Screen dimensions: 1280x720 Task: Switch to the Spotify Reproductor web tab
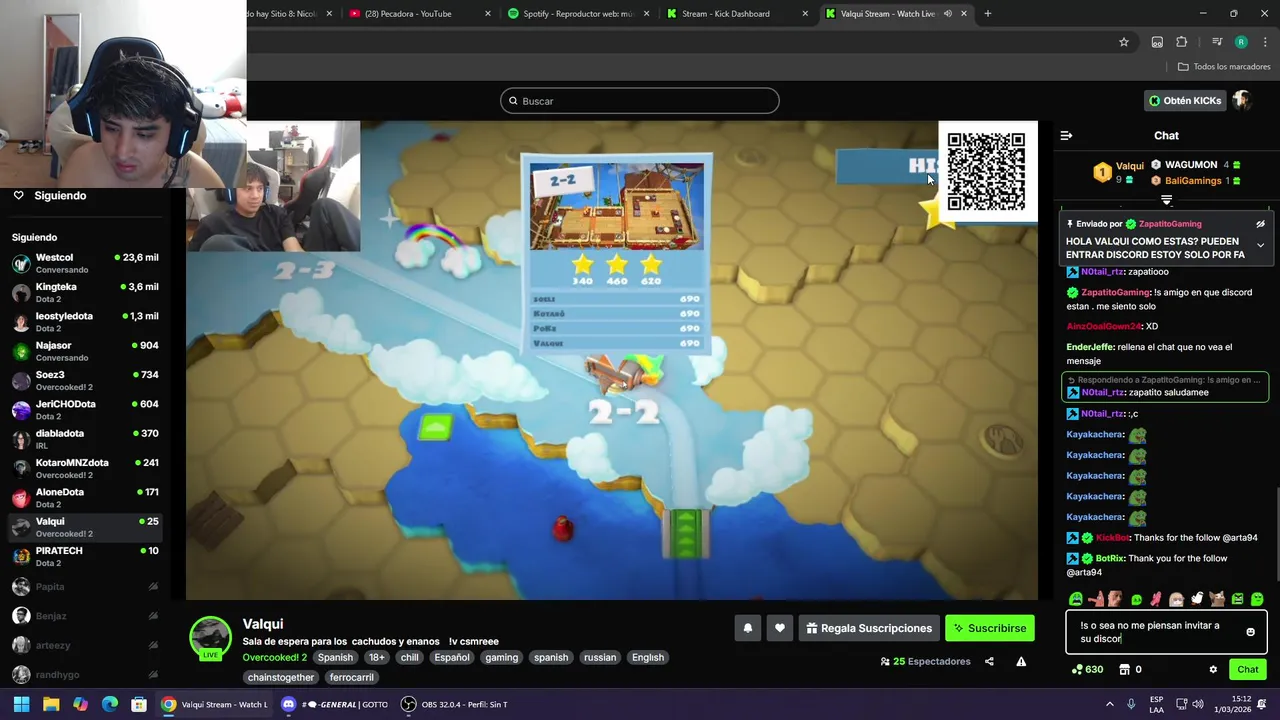pyautogui.click(x=578, y=14)
